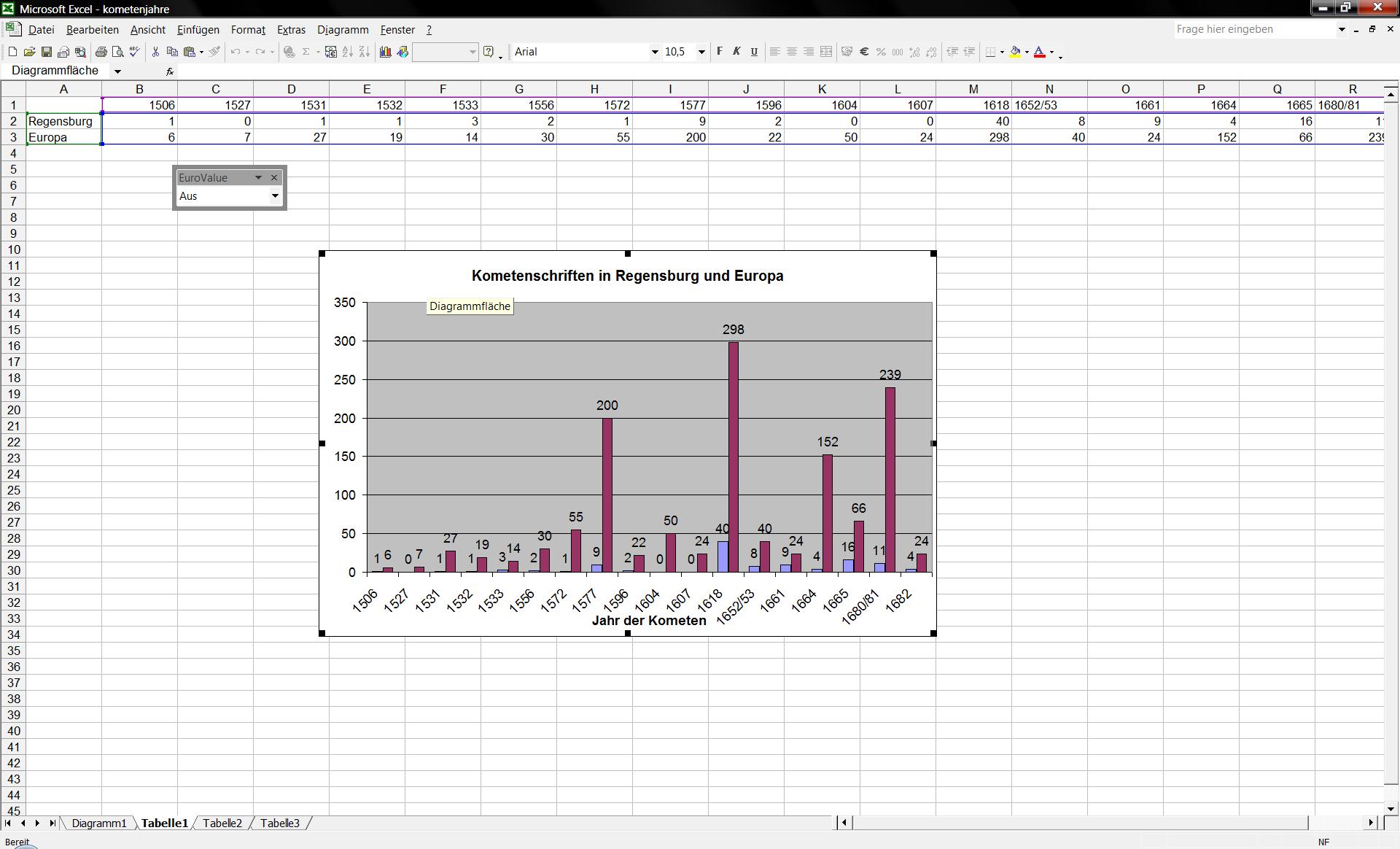This screenshot has height=849, width=1400.
Task: Click the Euro currency format icon
Action: 864,52
